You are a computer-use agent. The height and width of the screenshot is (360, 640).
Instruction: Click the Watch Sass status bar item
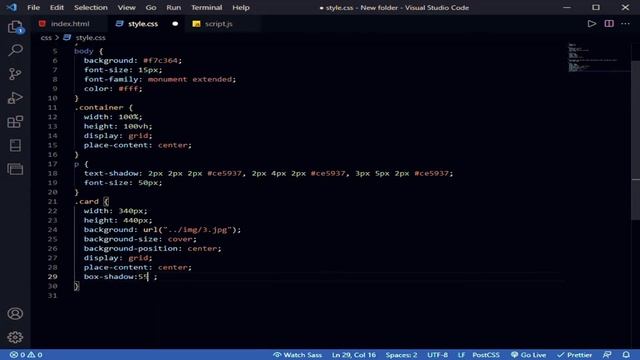pyautogui.click(x=297, y=355)
